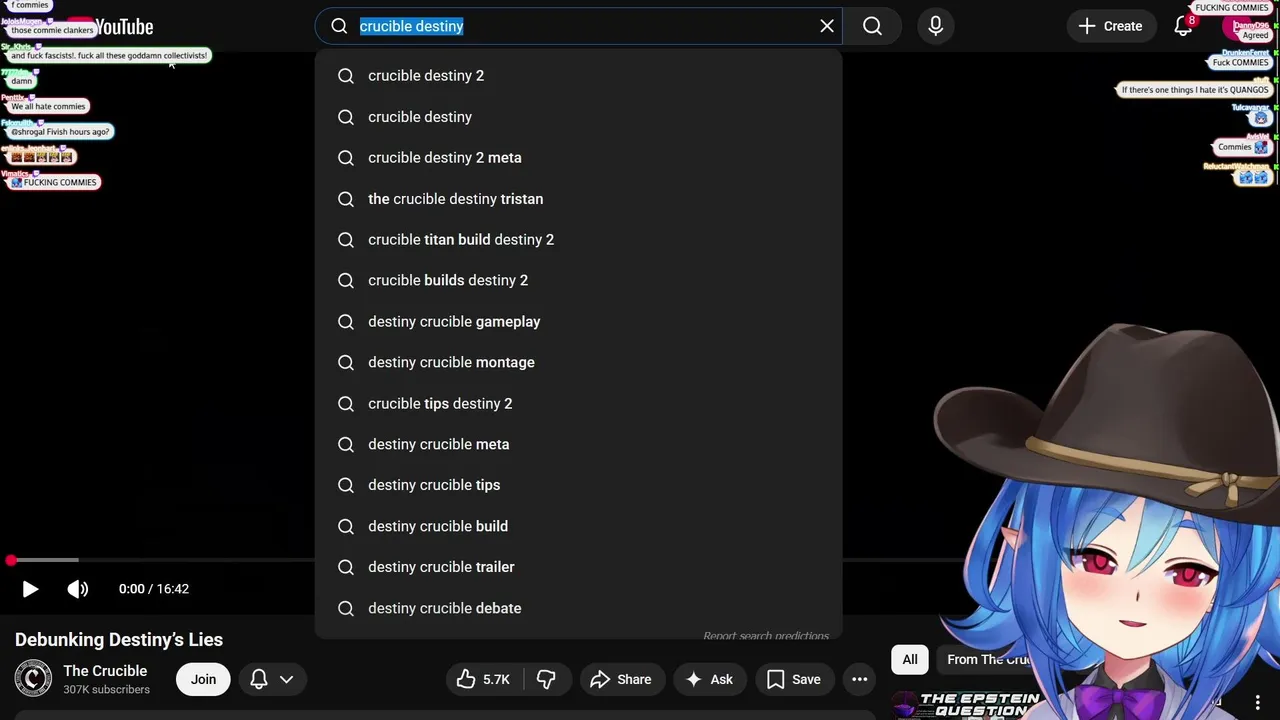Click the magnifier search submit button
Image resolution: width=1280 pixels, height=720 pixels.
(x=872, y=26)
